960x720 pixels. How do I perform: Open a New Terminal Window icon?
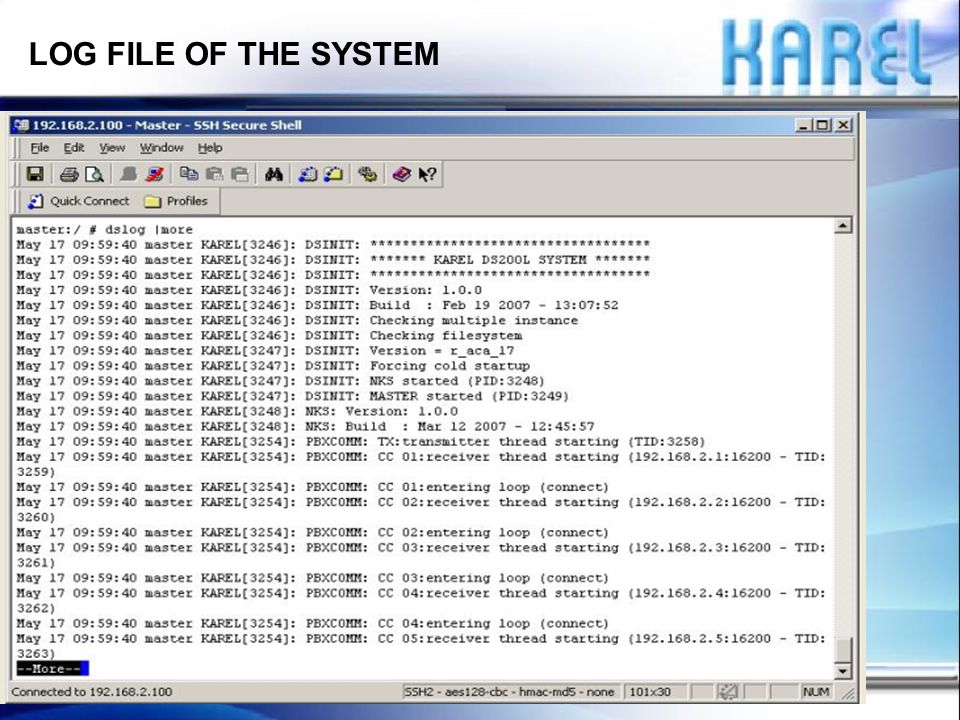pyautogui.click(x=307, y=174)
